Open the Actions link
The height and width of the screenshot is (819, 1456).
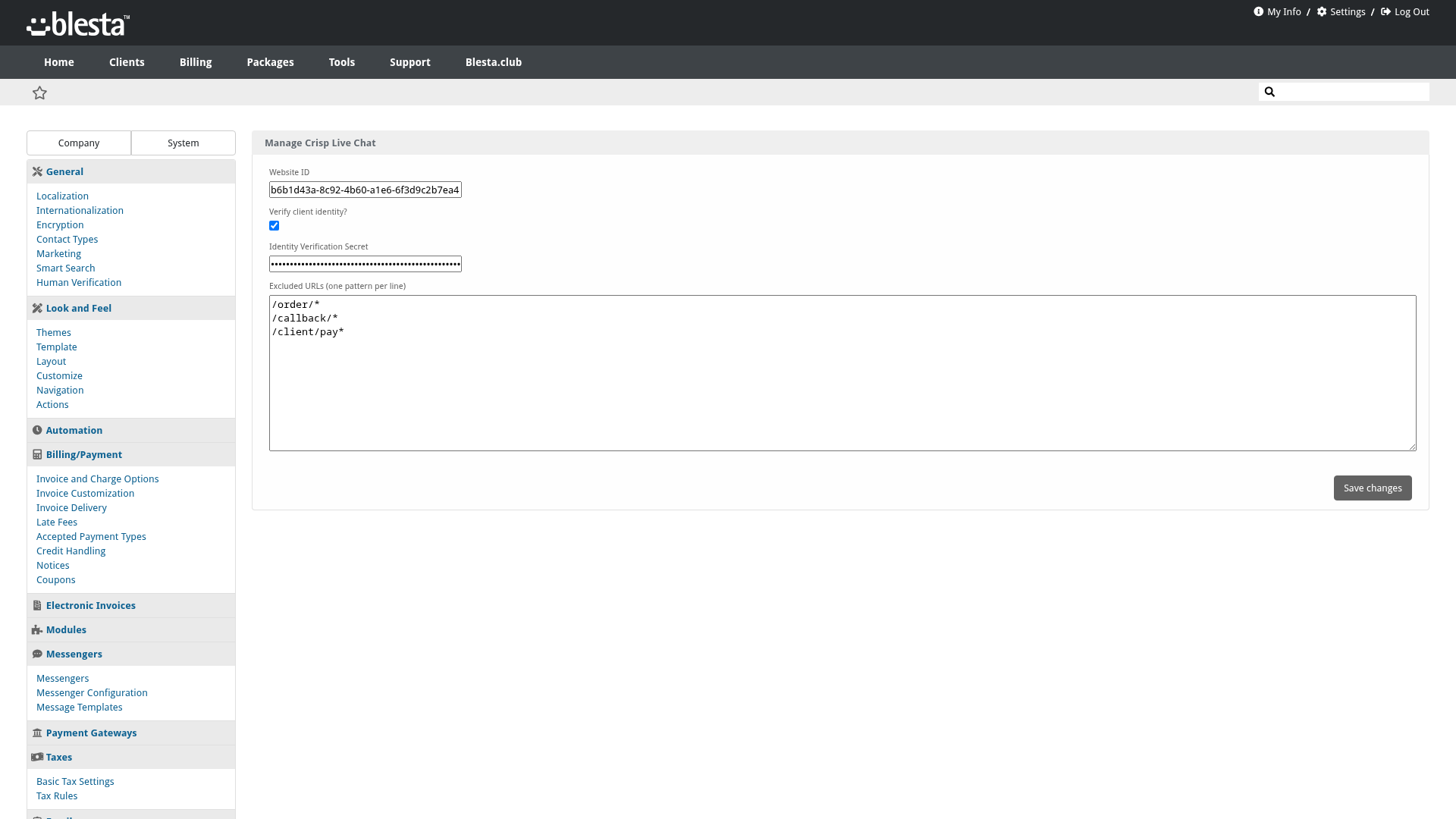[x=52, y=405]
